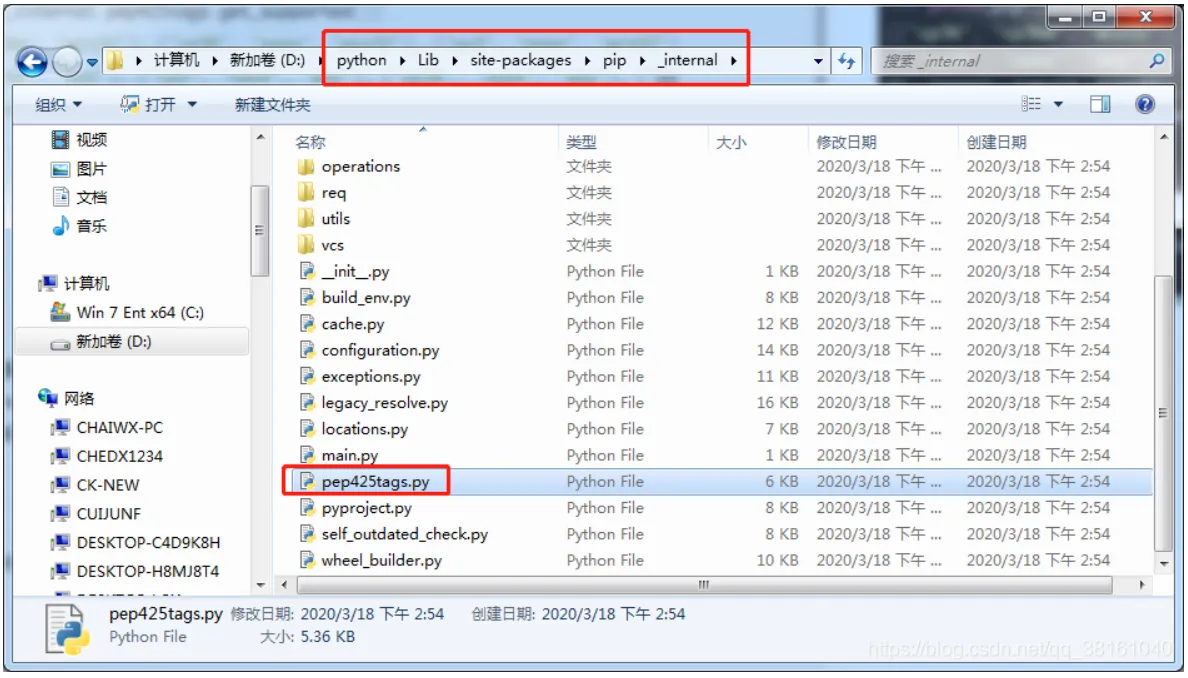This screenshot has width=1188, height=678.
Task: Sort by the 创建日期 column header
Action: pyautogui.click(x=996, y=142)
